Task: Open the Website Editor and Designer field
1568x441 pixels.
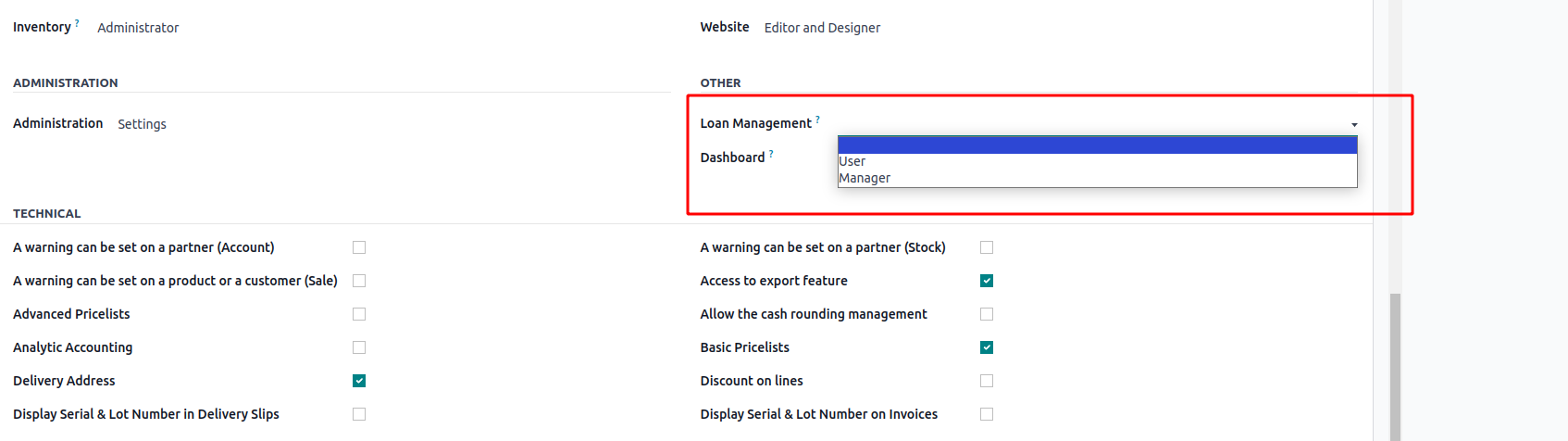Action: [x=822, y=28]
